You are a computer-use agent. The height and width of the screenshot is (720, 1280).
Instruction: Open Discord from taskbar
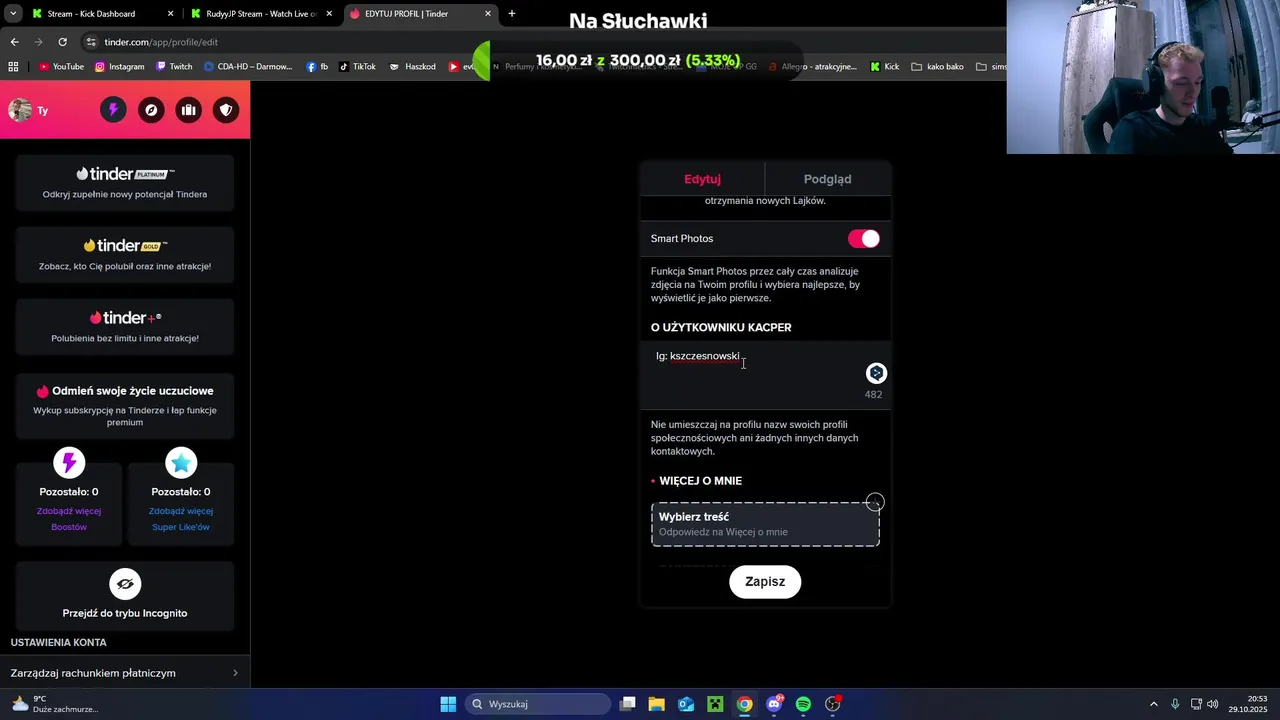[x=774, y=704]
